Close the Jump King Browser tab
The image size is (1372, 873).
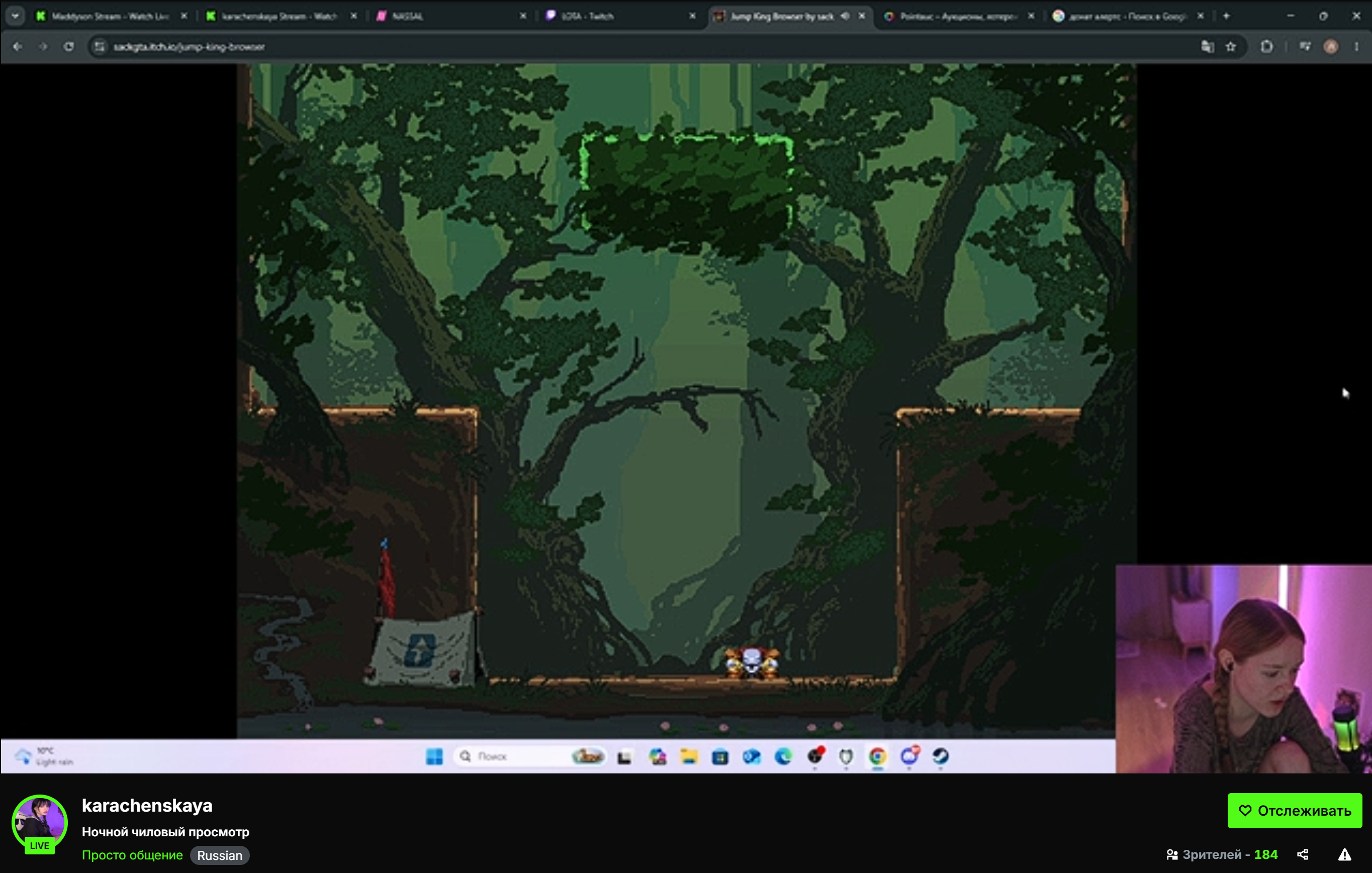coord(862,16)
